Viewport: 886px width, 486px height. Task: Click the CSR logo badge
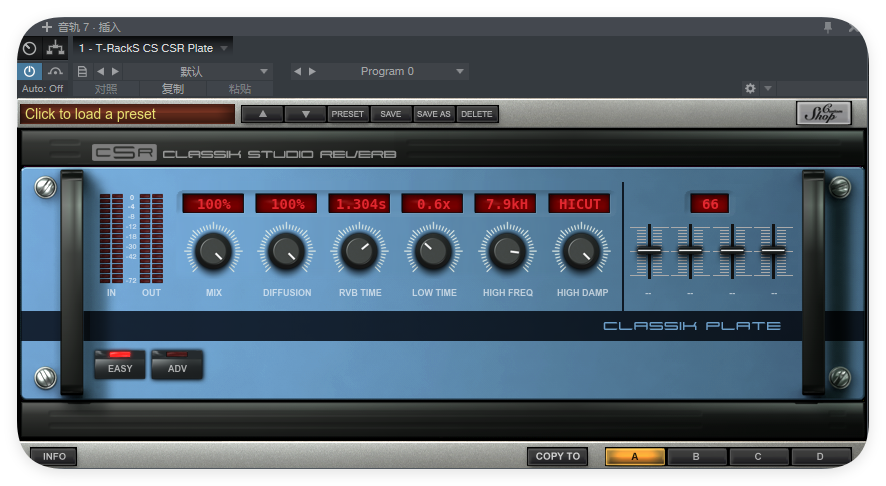tap(124, 153)
